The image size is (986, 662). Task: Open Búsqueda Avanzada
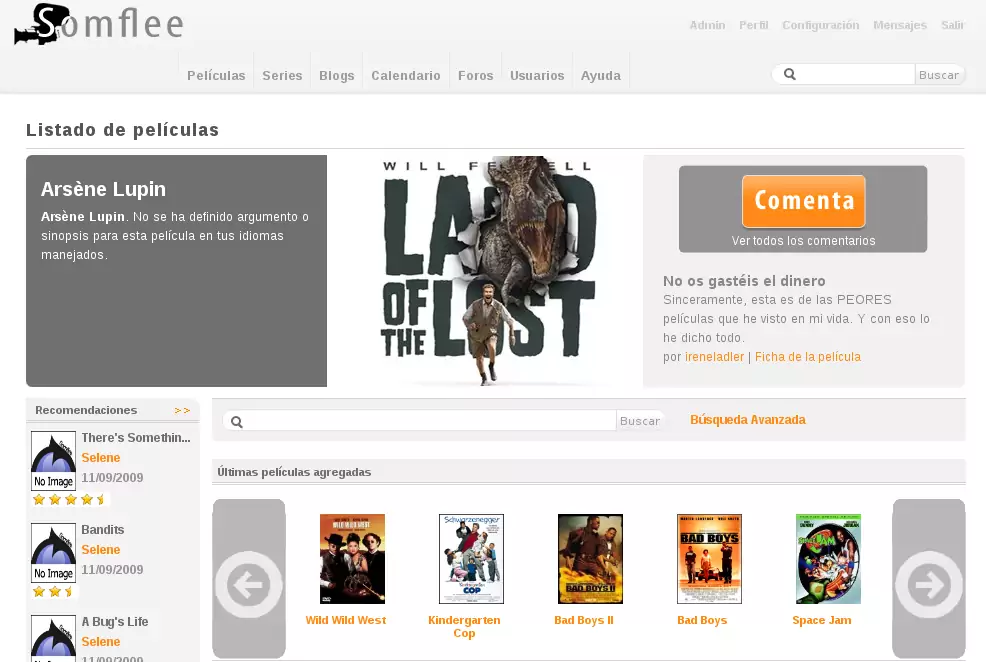click(x=748, y=419)
